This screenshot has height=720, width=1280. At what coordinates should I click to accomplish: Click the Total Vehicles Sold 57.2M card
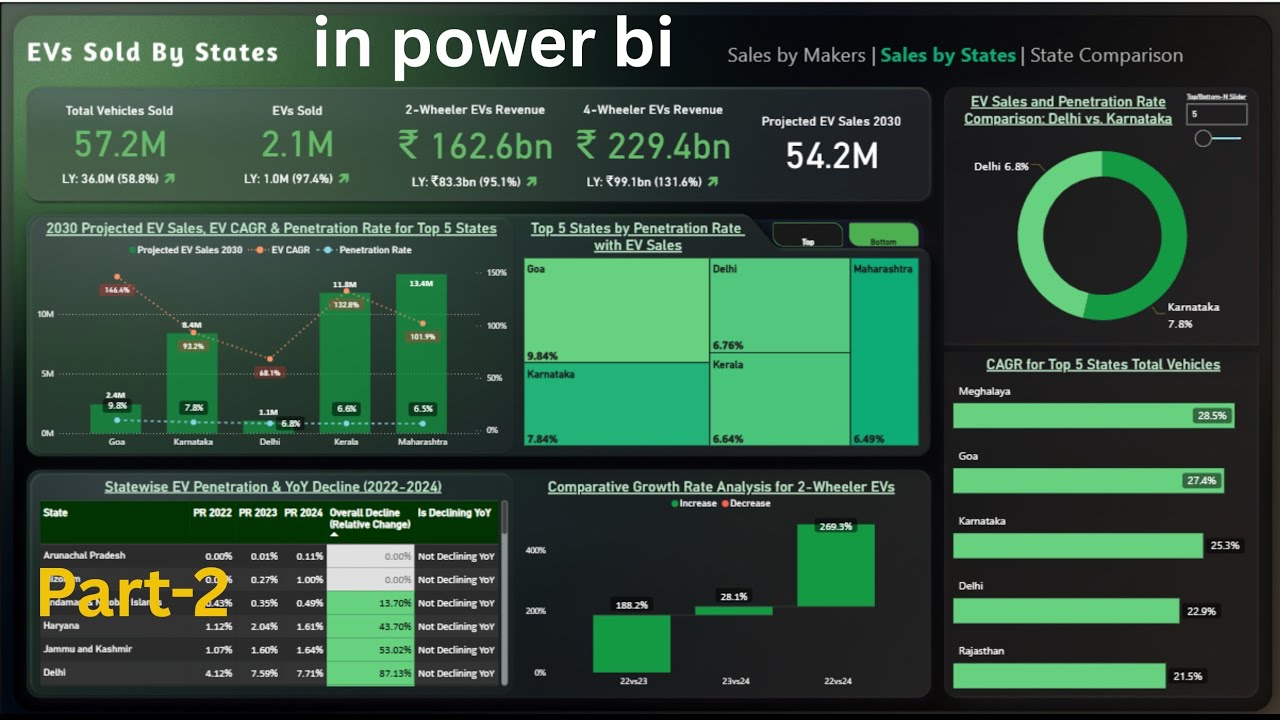coord(119,145)
